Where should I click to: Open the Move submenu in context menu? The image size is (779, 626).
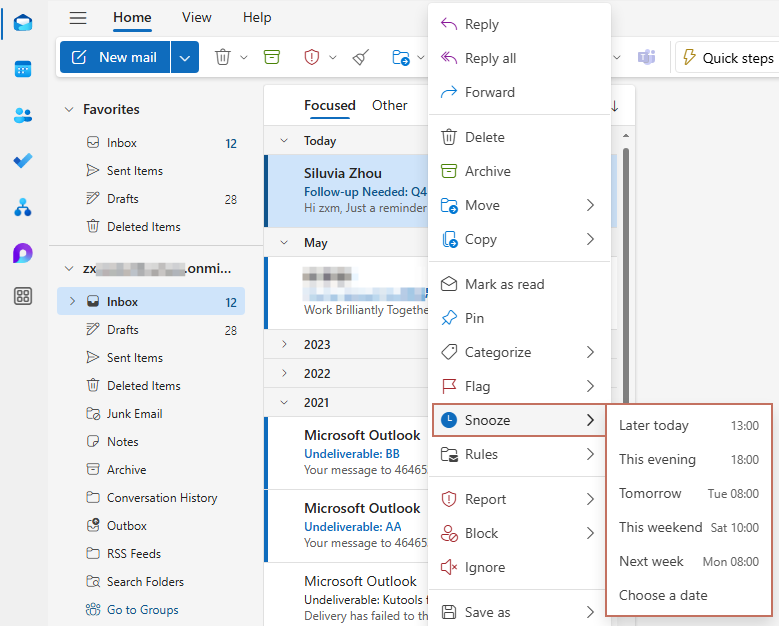pos(519,205)
